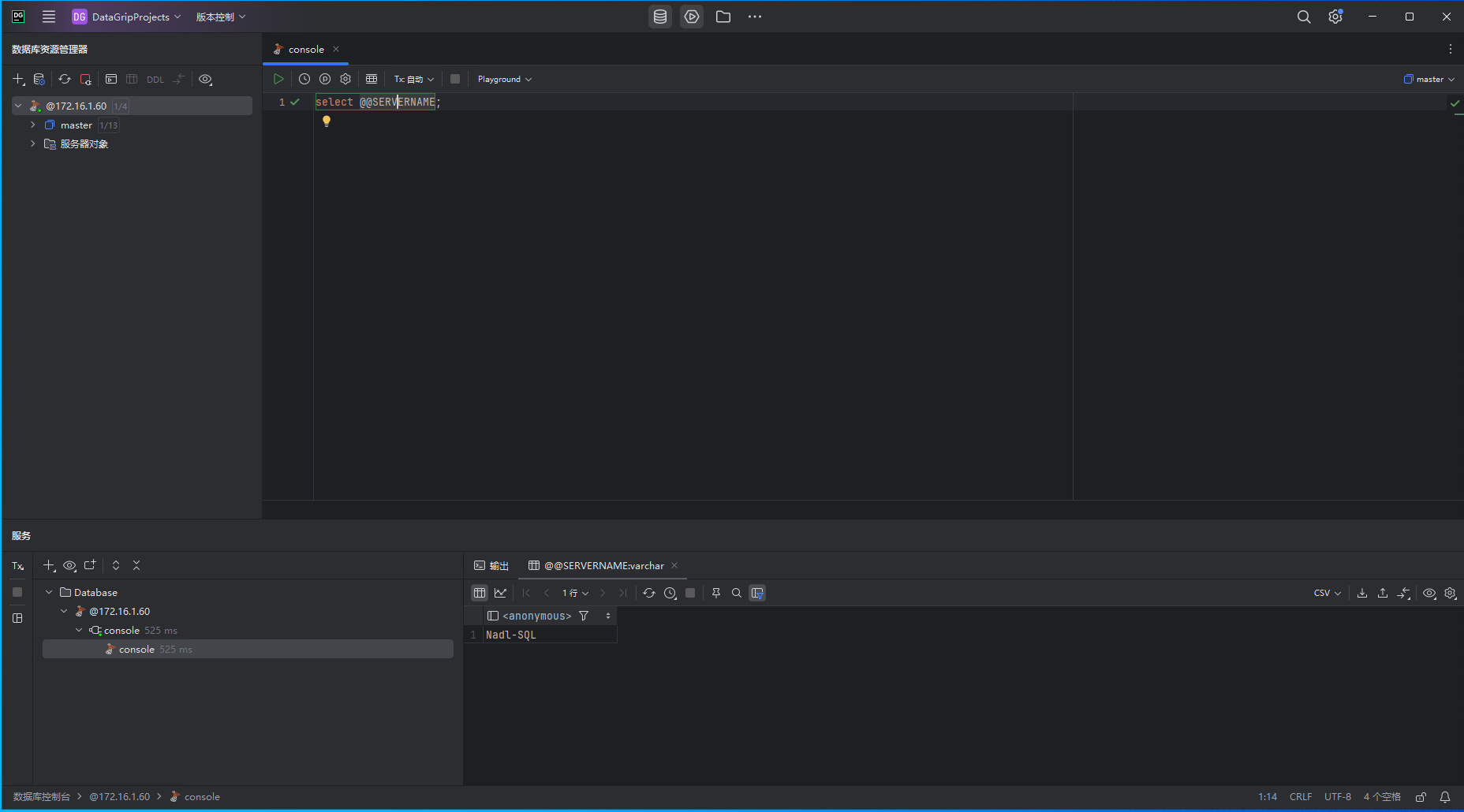
Task: Expand the 服务器对象 folder
Action: click(x=33, y=143)
